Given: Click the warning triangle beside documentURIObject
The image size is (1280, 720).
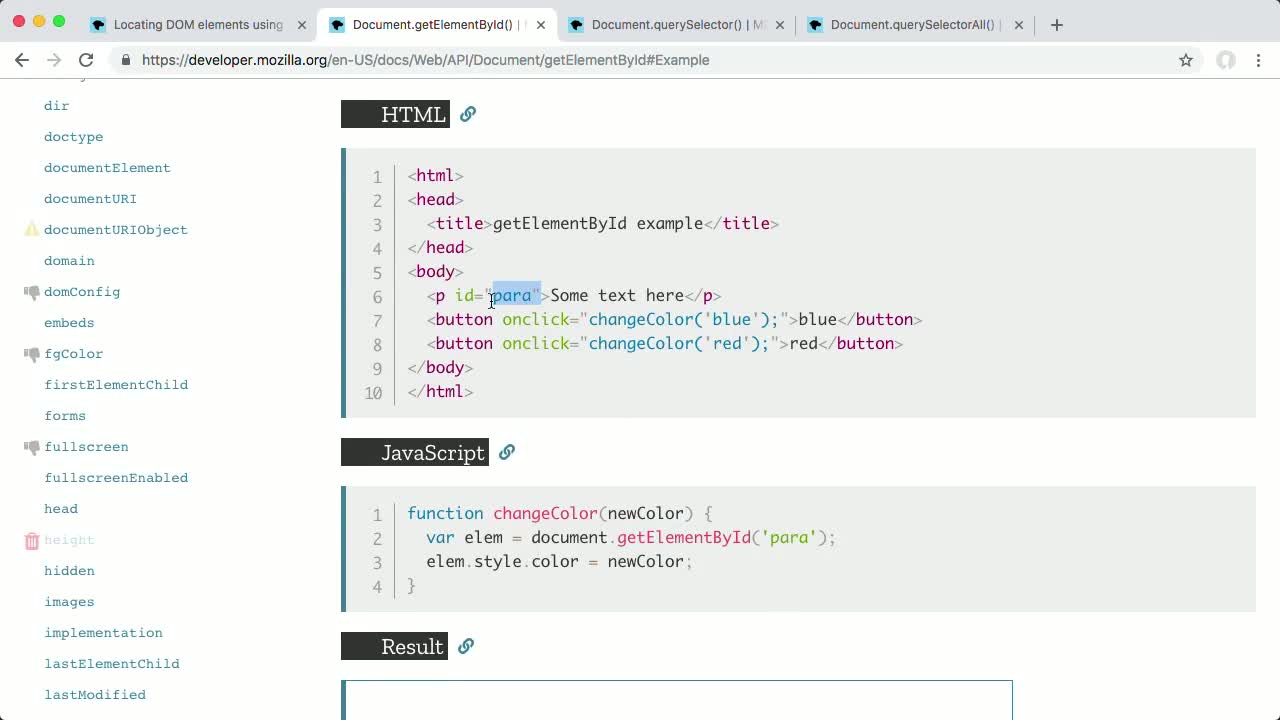Looking at the screenshot, I should point(31,229).
